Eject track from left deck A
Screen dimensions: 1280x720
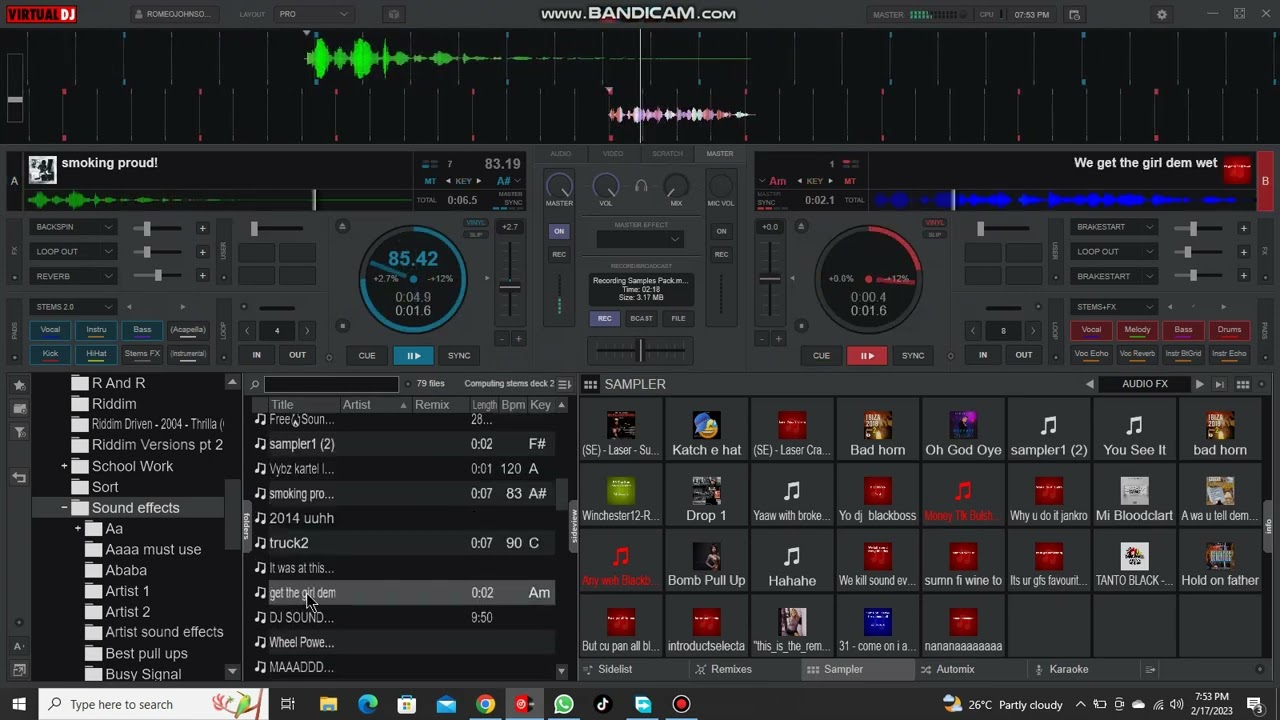(342, 226)
